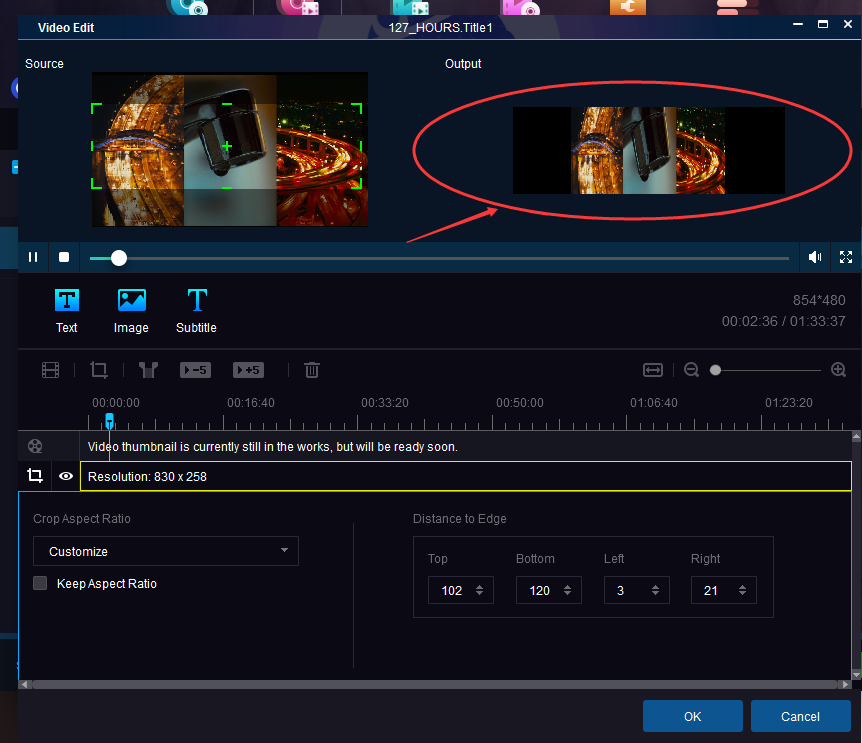Pause the video playback
The height and width of the screenshot is (743, 862).
(x=33, y=257)
